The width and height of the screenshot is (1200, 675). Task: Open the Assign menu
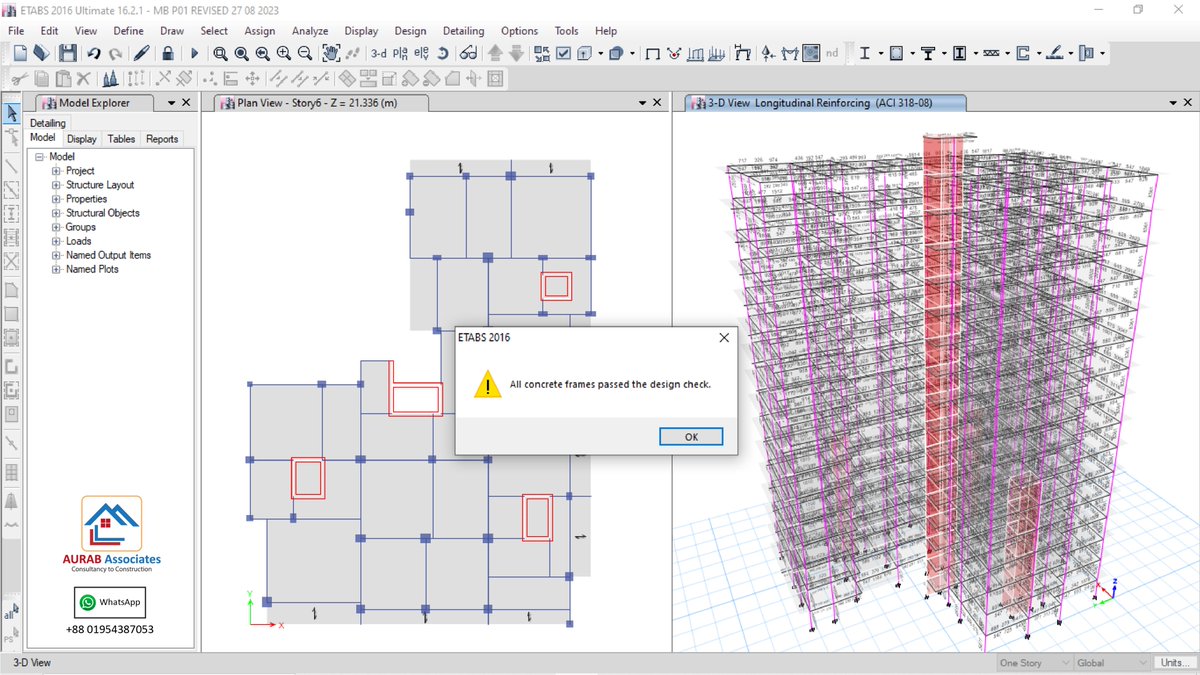260,31
